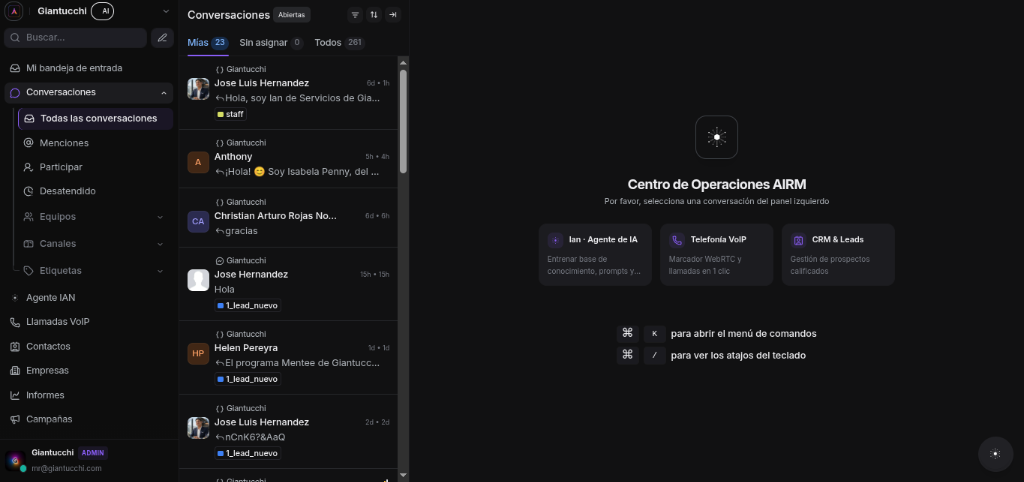Image resolution: width=1024 pixels, height=482 pixels.
Task: Open Anthony's conversation
Action: click(x=288, y=159)
